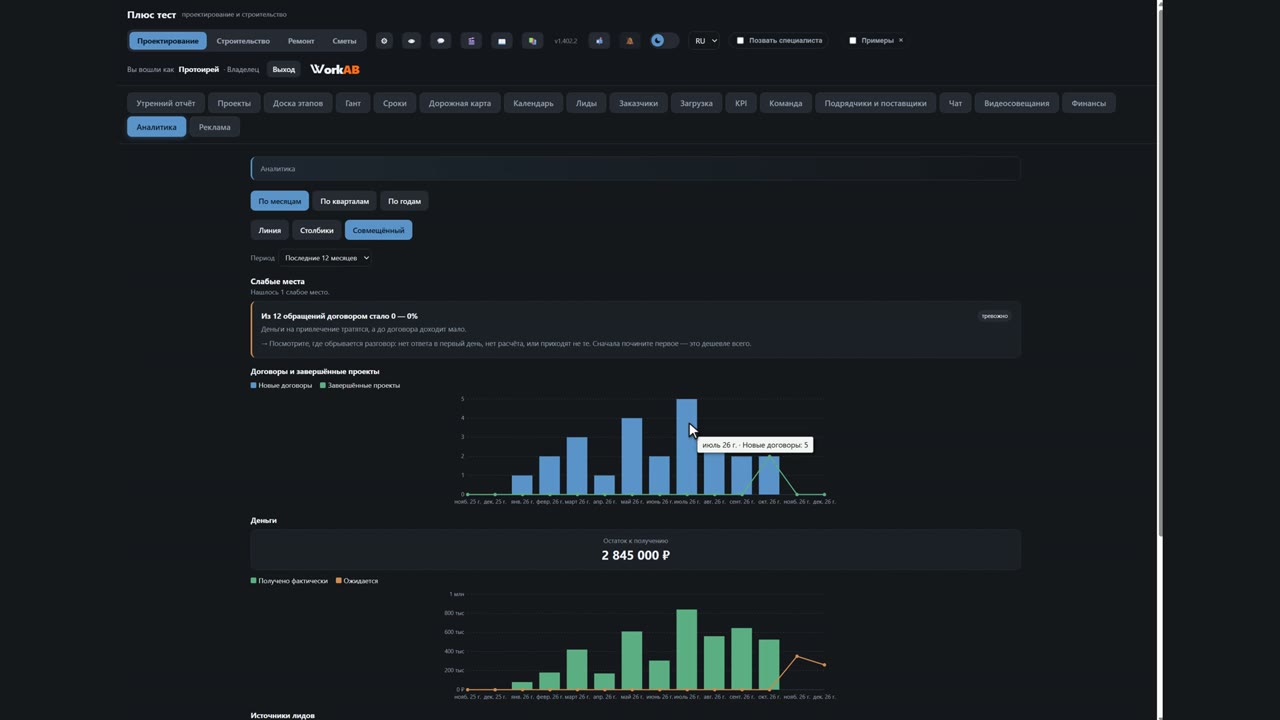Open the Утренний отчёт tab
Viewport: 1280px width, 720px height.
[166, 103]
